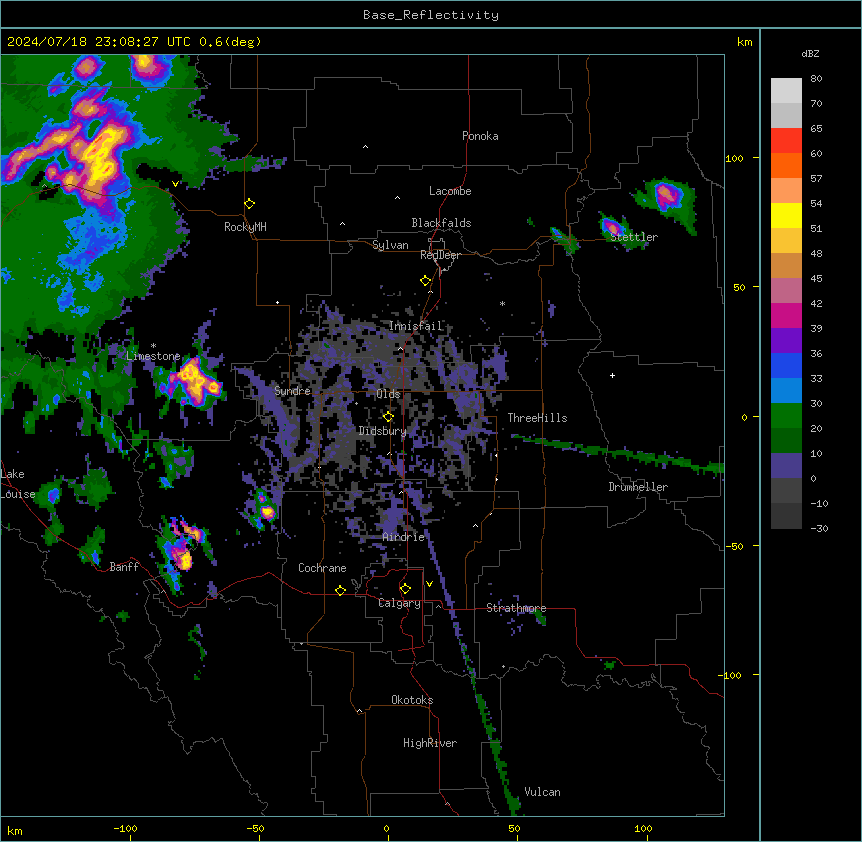
Task: Click the Vulcan label
Action: pos(542,792)
